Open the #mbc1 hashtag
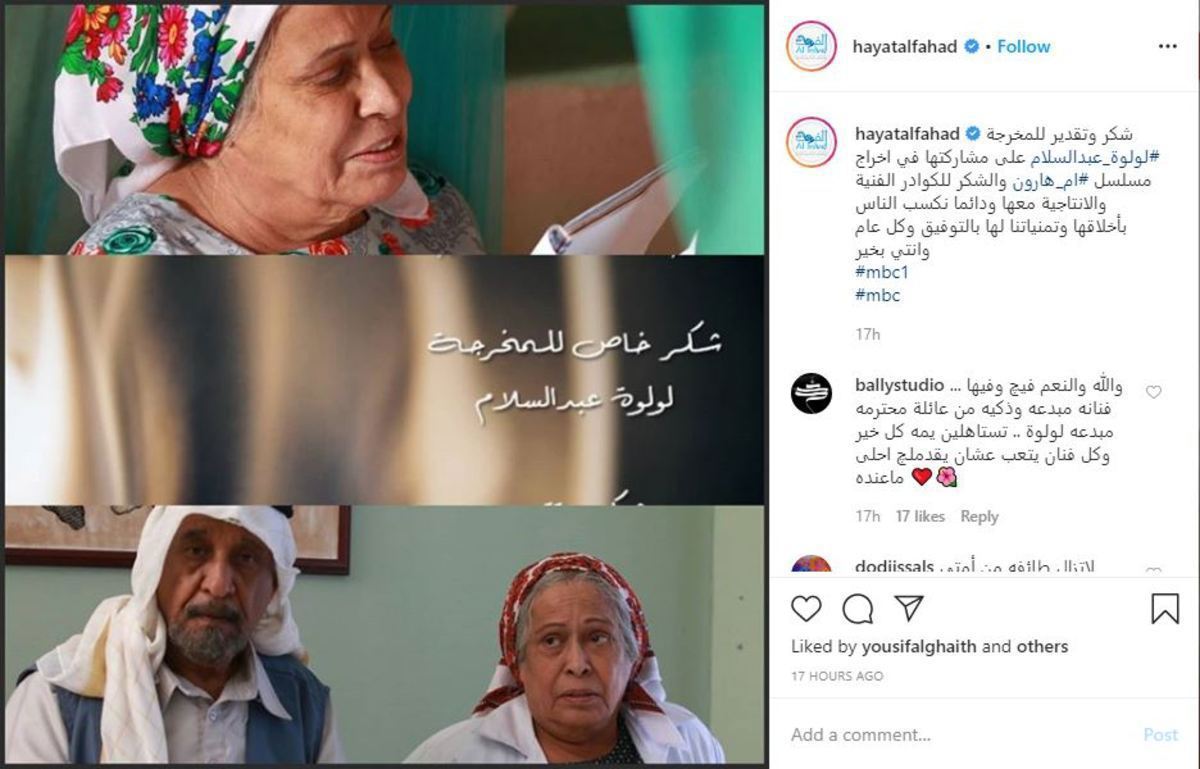The height and width of the screenshot is (769, 1200). 882,272
